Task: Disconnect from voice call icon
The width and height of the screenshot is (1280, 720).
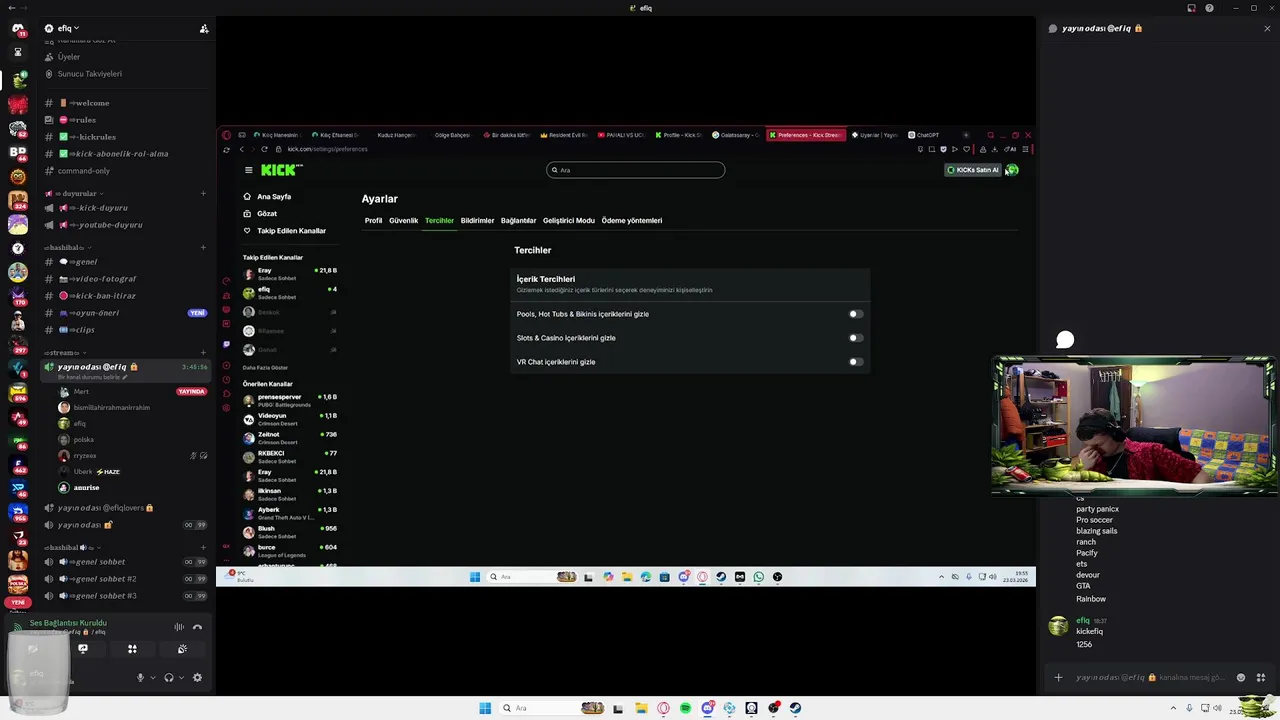Action: (197, 627)
